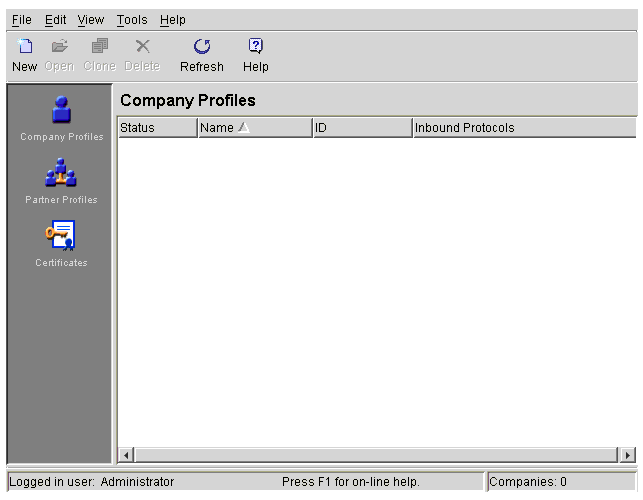Open the File menu
This screenshot has height=500, width=643.
coord(21,20)
